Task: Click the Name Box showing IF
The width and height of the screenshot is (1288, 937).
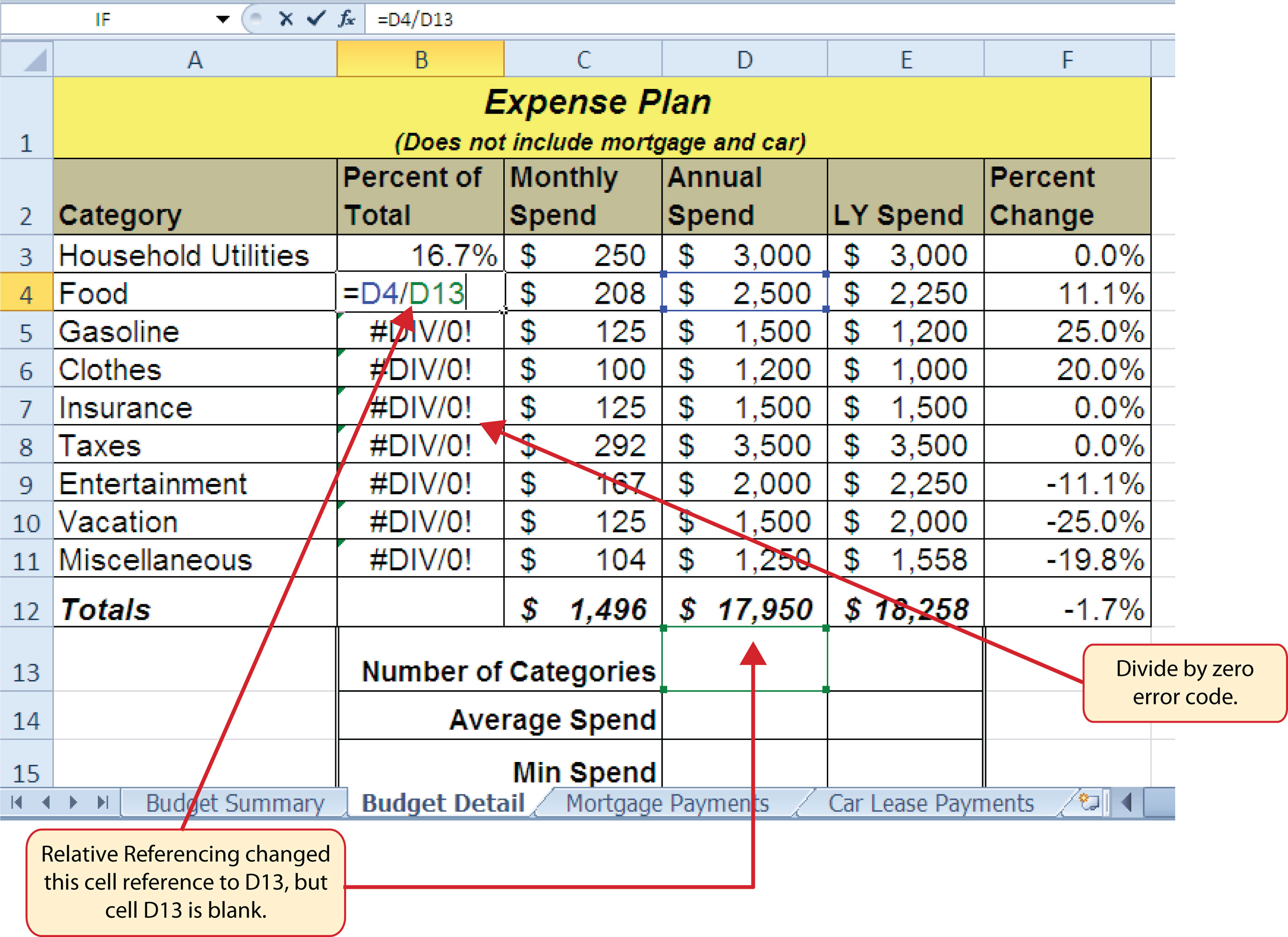Action: [103, 20]
